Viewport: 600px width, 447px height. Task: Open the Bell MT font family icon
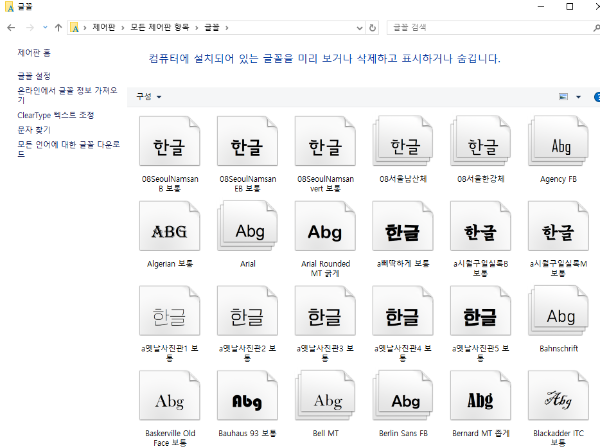point(325,395)
